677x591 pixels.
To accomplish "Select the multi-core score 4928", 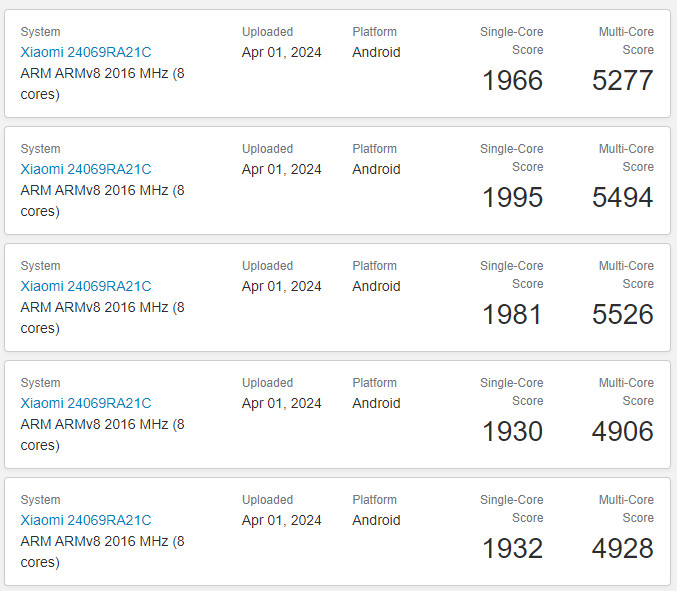I will (622, 549).
